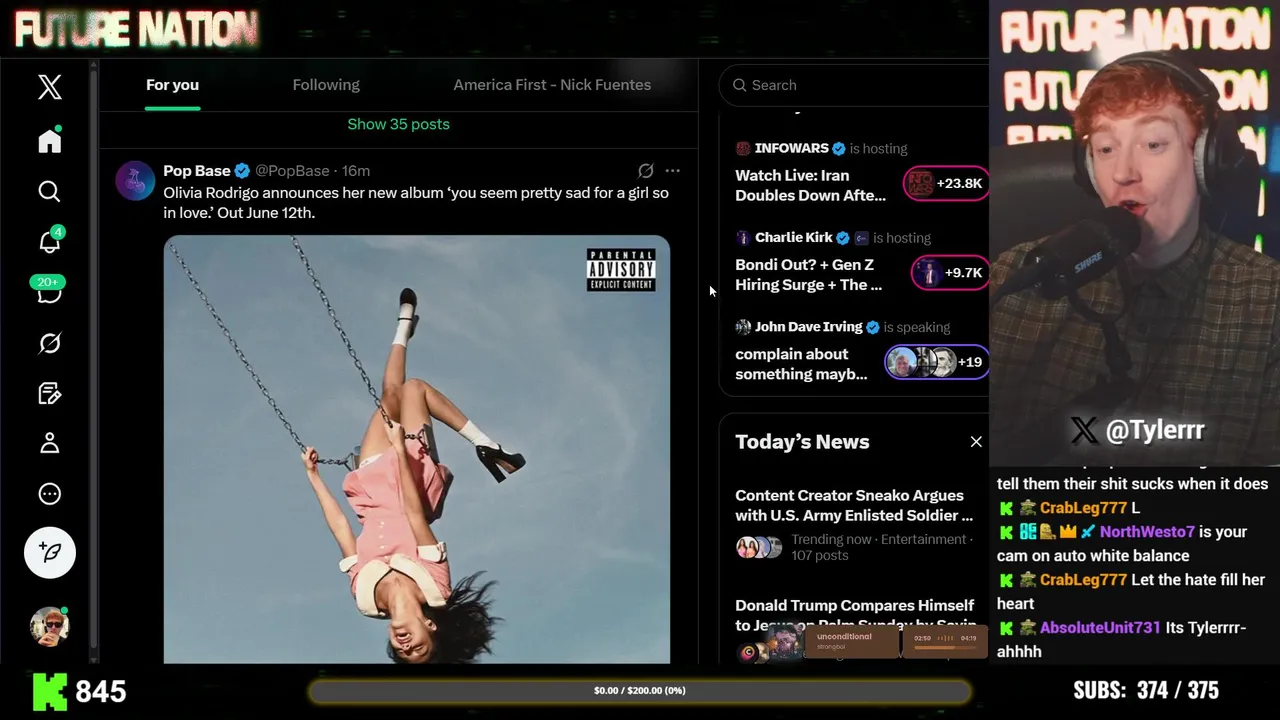Open Donald Trump Compares Himself news story
Screen dimensions: 1280x720
coord(855,615)
